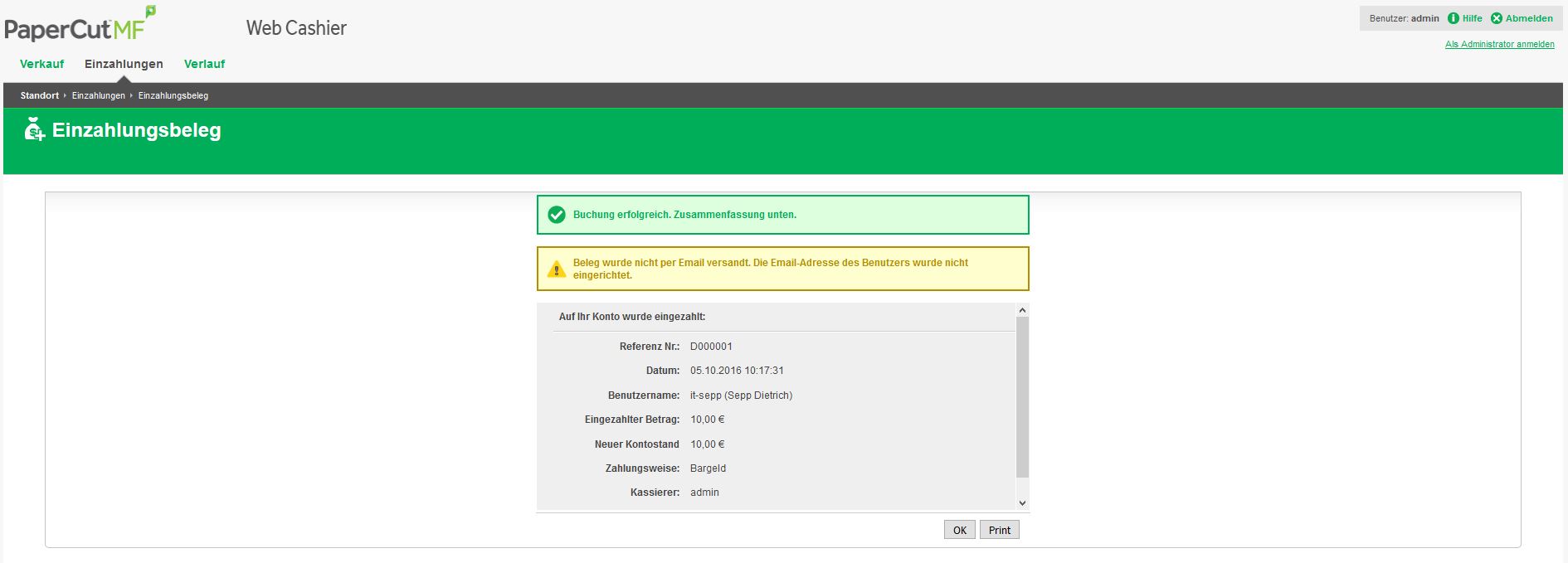Click the 'Buchung erfolgreich' success message
Screen dimensions: 1568x563
click(x=684, y=215)
